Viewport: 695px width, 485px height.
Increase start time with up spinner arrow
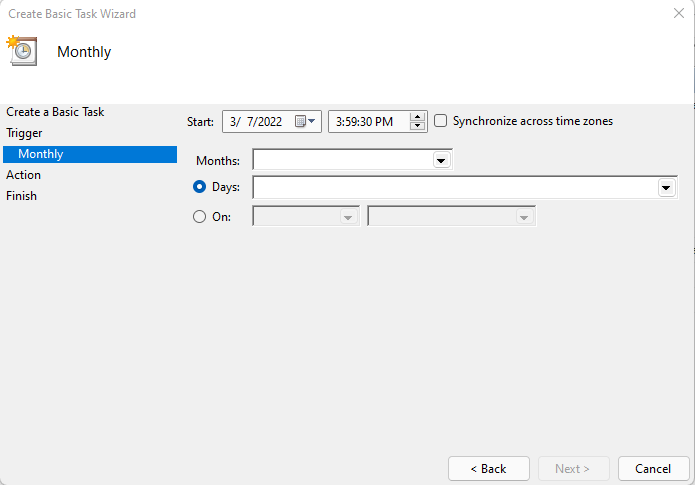click(x=417, y=117)
